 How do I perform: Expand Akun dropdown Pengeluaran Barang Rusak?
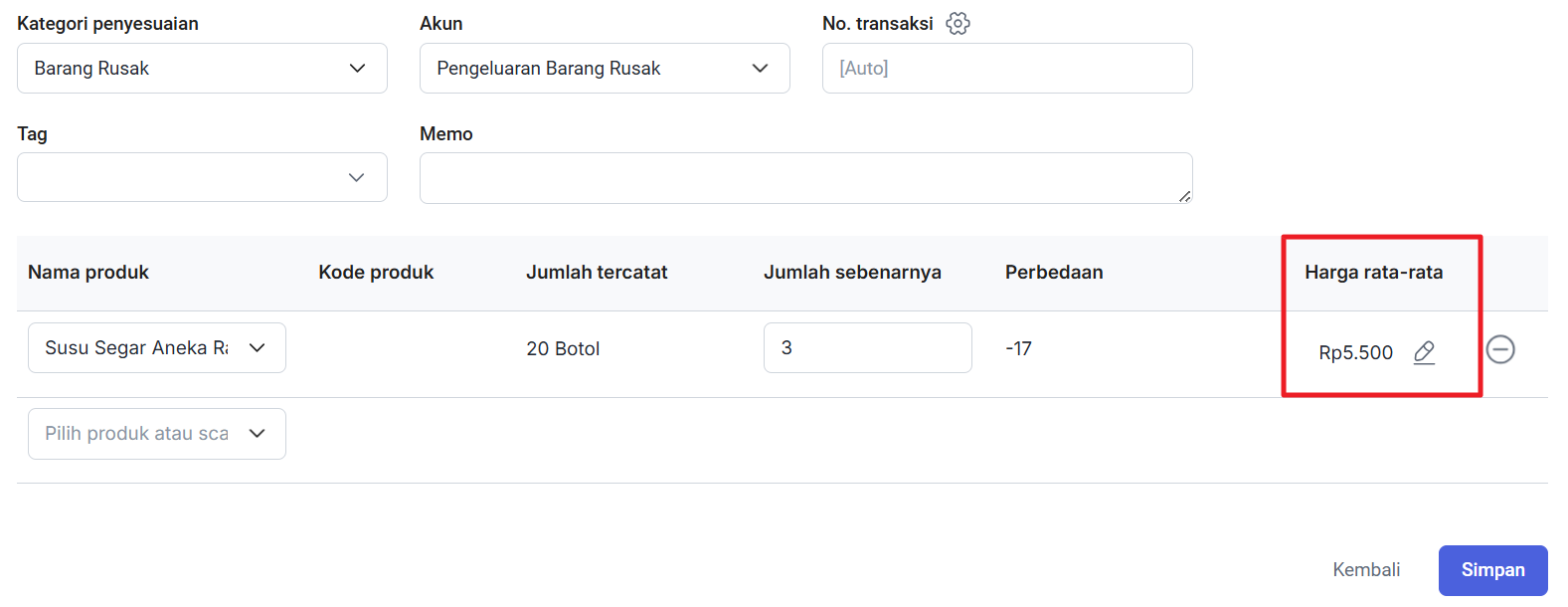[605, 69]
